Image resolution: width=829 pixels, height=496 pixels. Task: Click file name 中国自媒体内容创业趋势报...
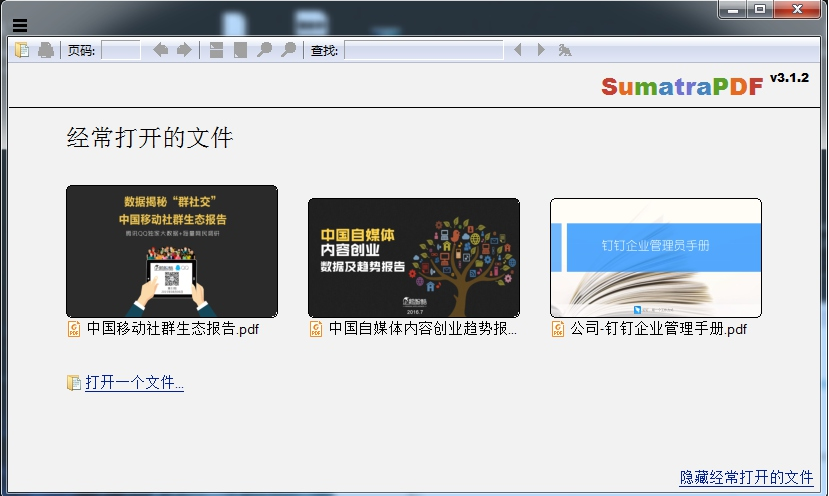coord(422,329)
